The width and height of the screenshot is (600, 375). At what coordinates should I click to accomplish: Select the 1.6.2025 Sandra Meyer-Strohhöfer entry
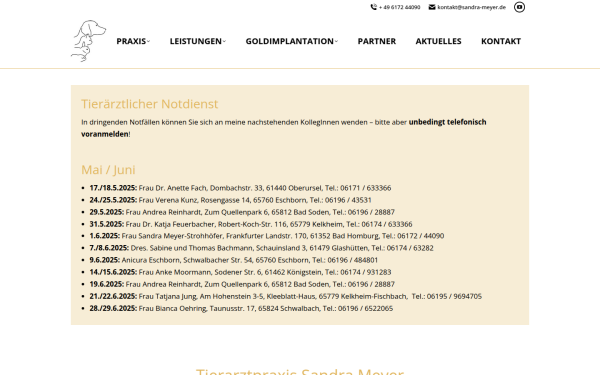tap(267, 236)
